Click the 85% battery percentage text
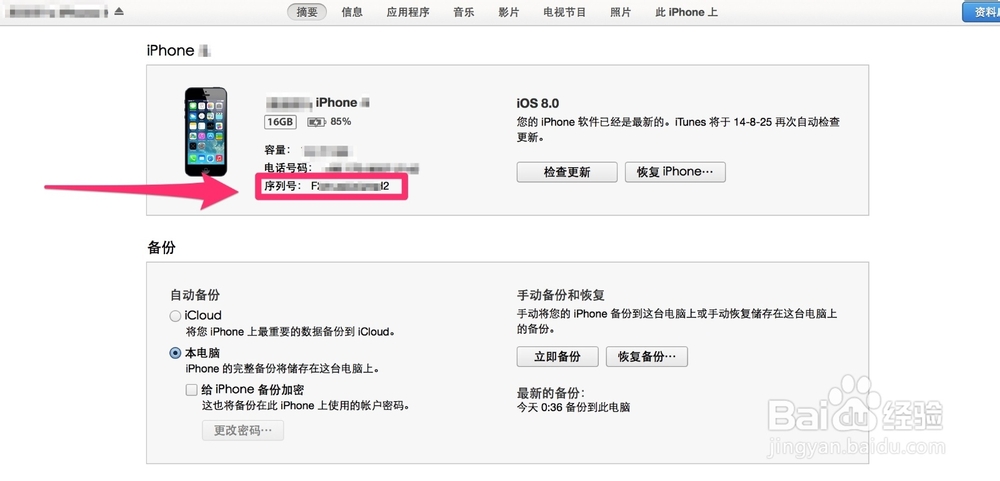 [x=341, y=121]
